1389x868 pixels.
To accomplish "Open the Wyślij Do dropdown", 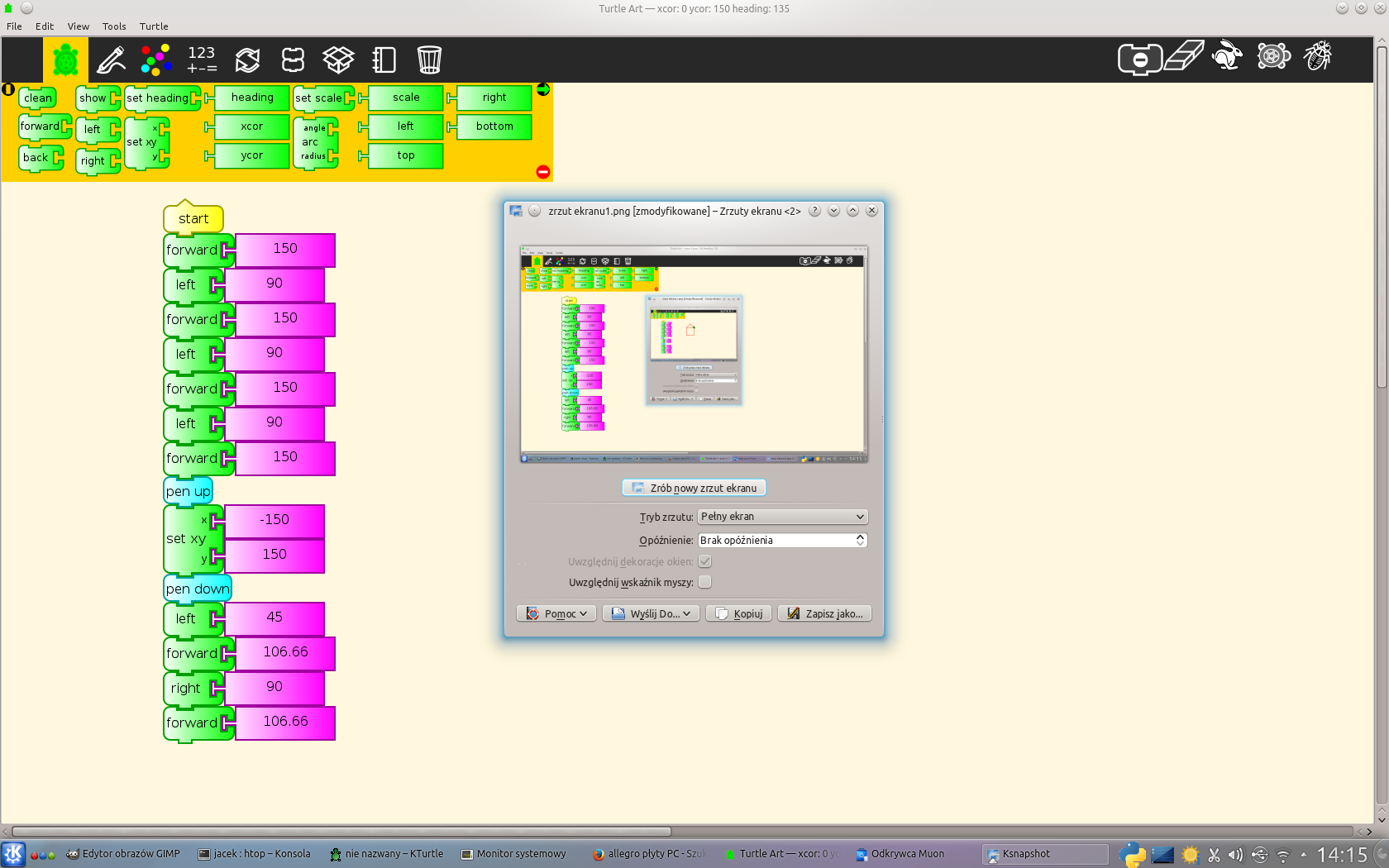I will click(x=651, y=613).
